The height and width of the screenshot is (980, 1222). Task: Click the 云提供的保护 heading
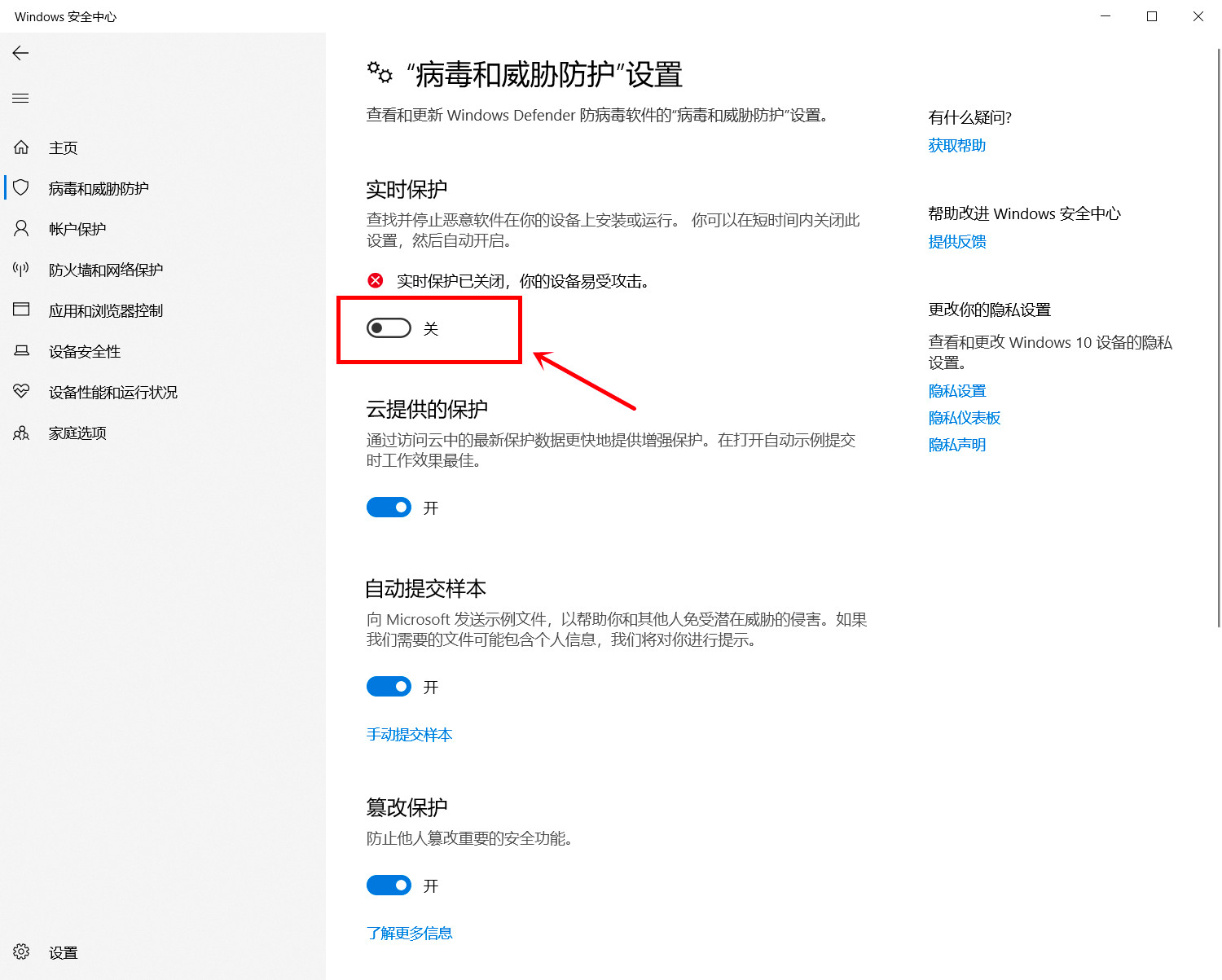coord(428,409)
